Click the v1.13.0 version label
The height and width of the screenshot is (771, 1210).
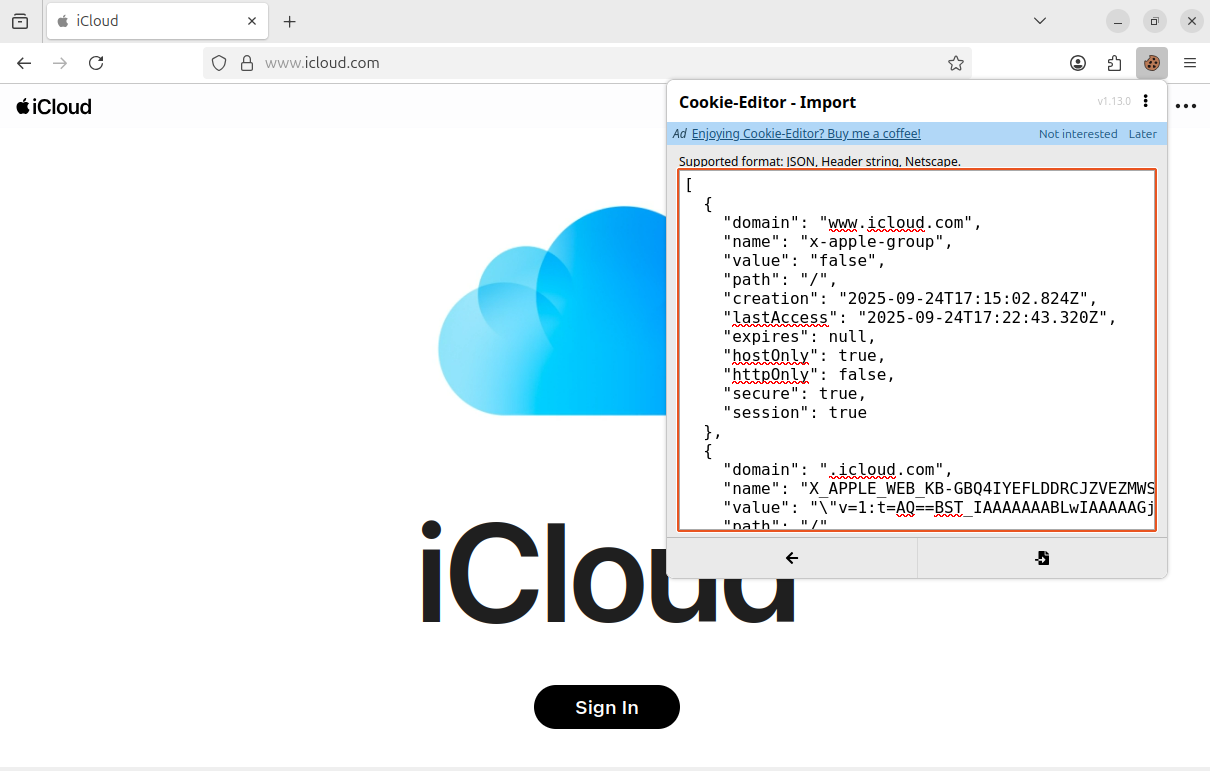tap(1114, 102)
